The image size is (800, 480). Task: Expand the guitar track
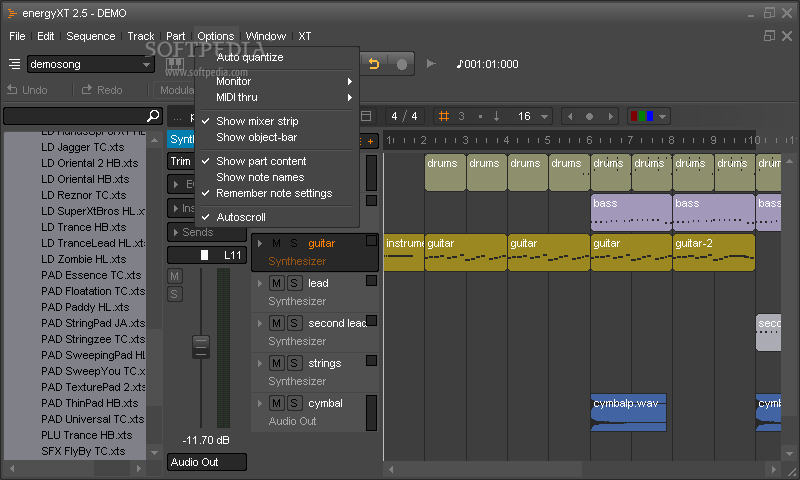click(260, 243)
